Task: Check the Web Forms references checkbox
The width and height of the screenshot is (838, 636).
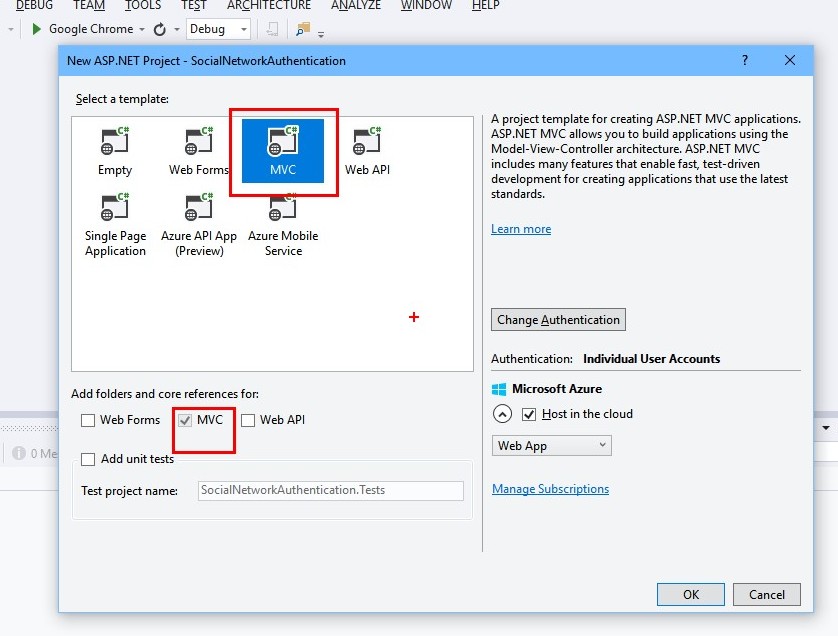Action: [88, 420]
